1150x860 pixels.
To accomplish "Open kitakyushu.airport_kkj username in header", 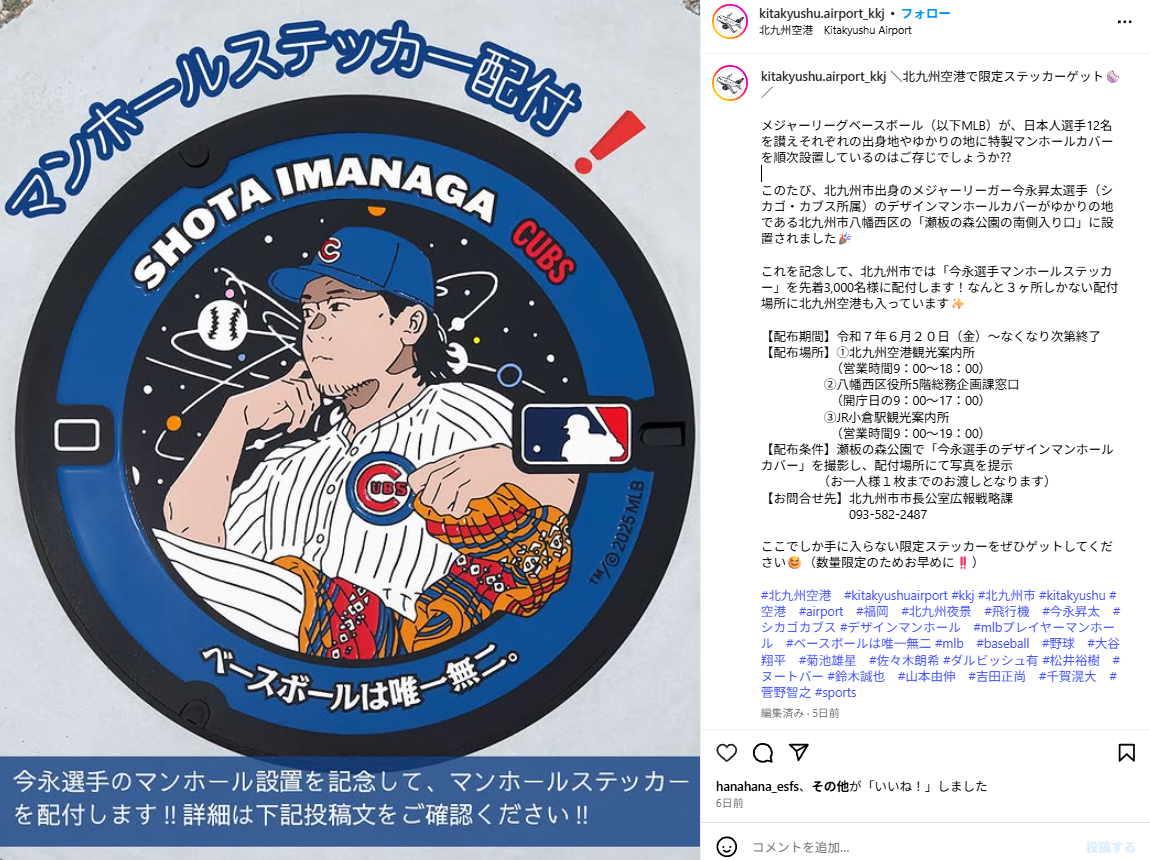I will click(x=821, y=13).
